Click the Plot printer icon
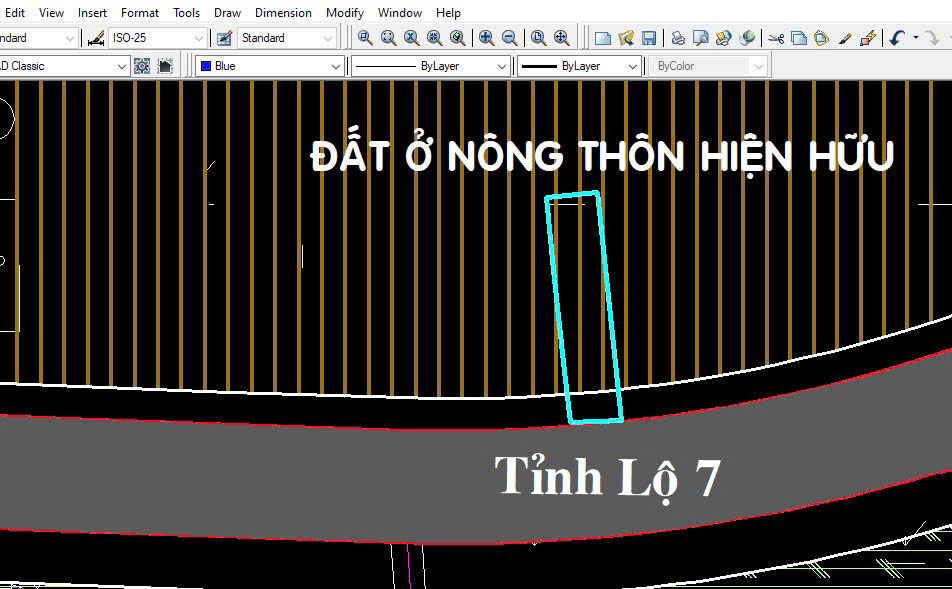This screenshot has height=589, width=952. pos(678,38)
